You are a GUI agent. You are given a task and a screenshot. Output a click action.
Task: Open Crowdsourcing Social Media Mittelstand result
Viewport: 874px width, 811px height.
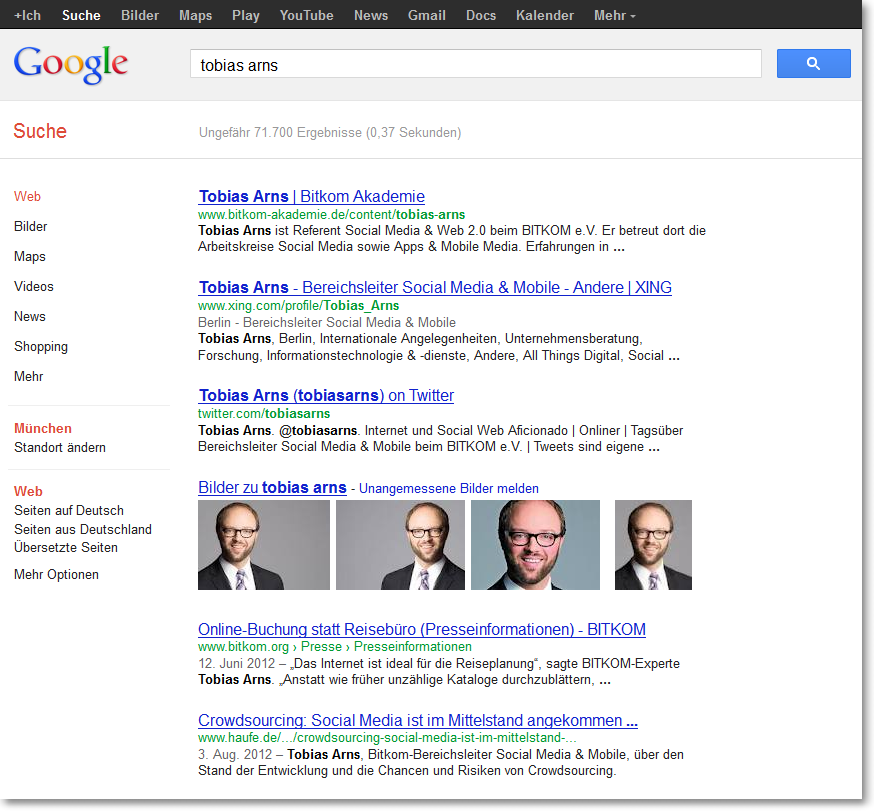418,720
